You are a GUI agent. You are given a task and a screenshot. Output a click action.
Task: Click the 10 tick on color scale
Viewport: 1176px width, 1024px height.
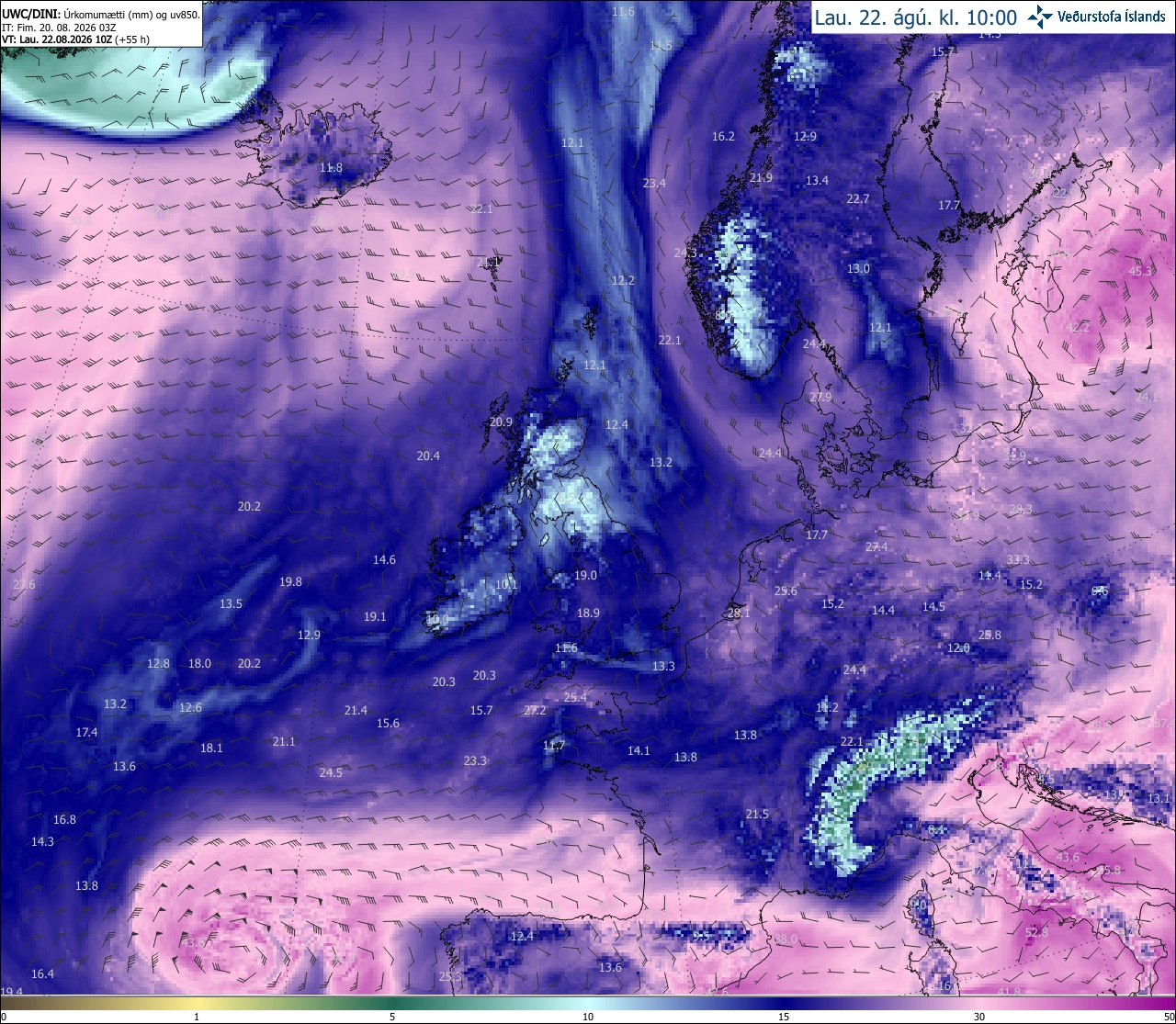pyautogui.click(x=588, y=1017)
